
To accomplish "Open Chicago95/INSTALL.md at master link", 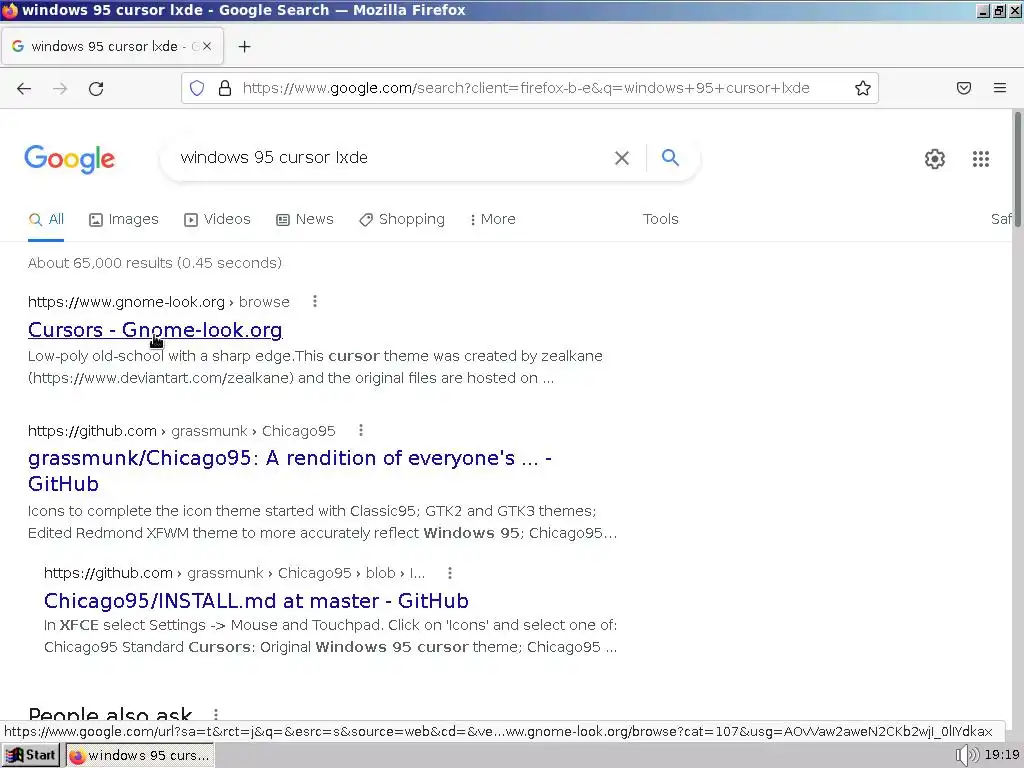I will tap(256, 601).
